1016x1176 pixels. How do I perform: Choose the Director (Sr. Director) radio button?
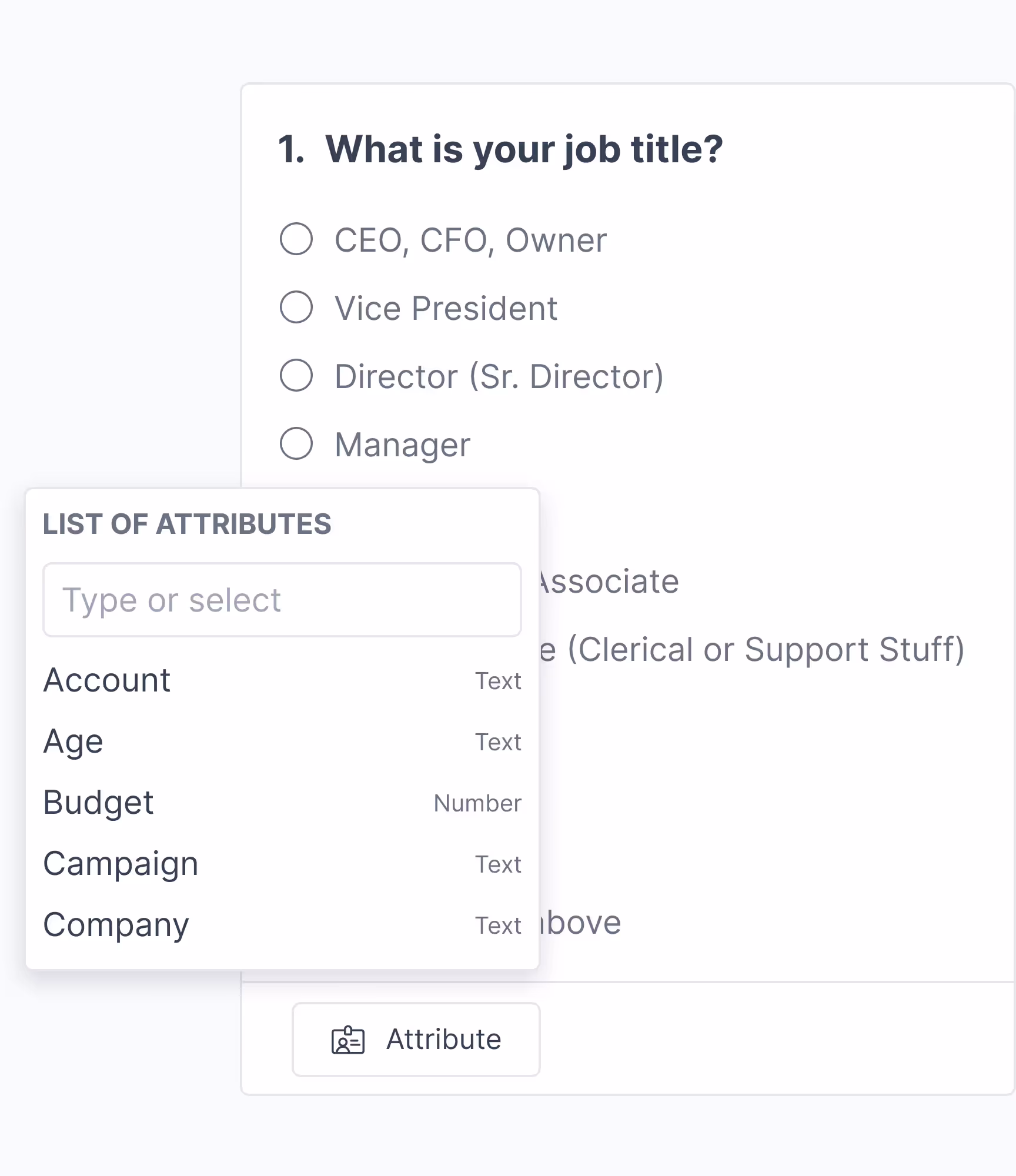tap(296, 375)
